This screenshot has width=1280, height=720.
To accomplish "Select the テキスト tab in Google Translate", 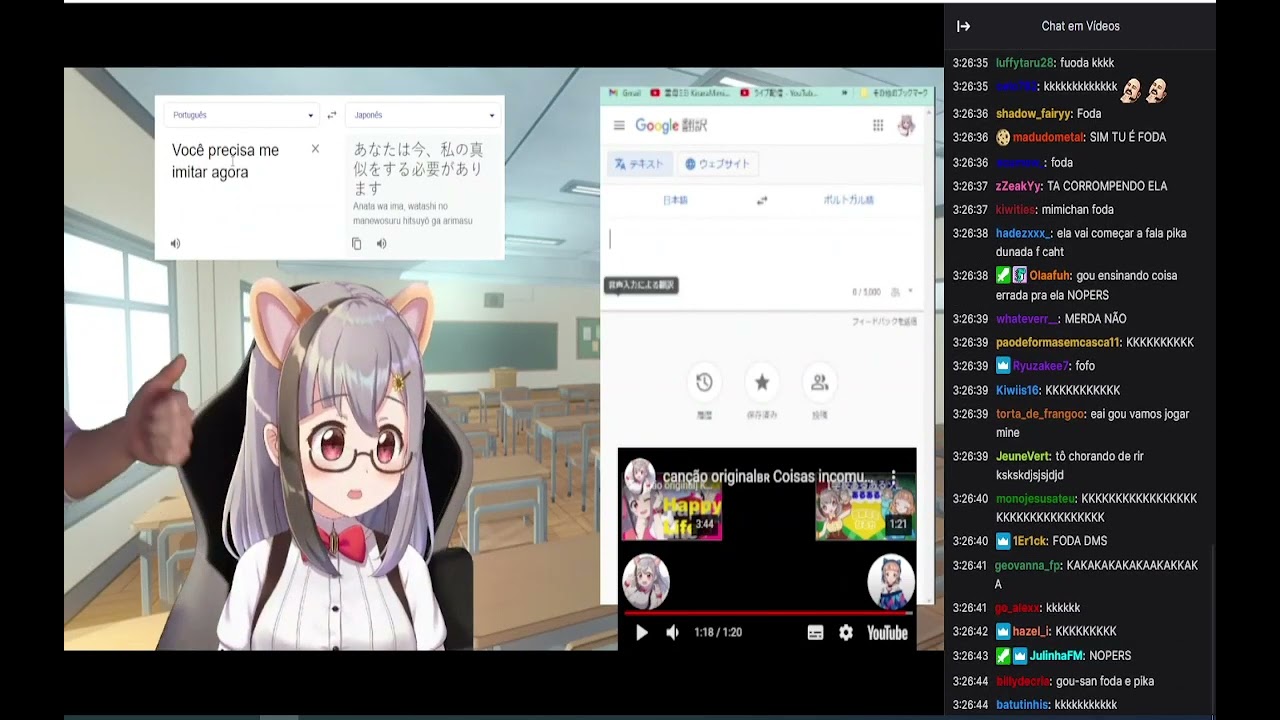I will point(639,164).
